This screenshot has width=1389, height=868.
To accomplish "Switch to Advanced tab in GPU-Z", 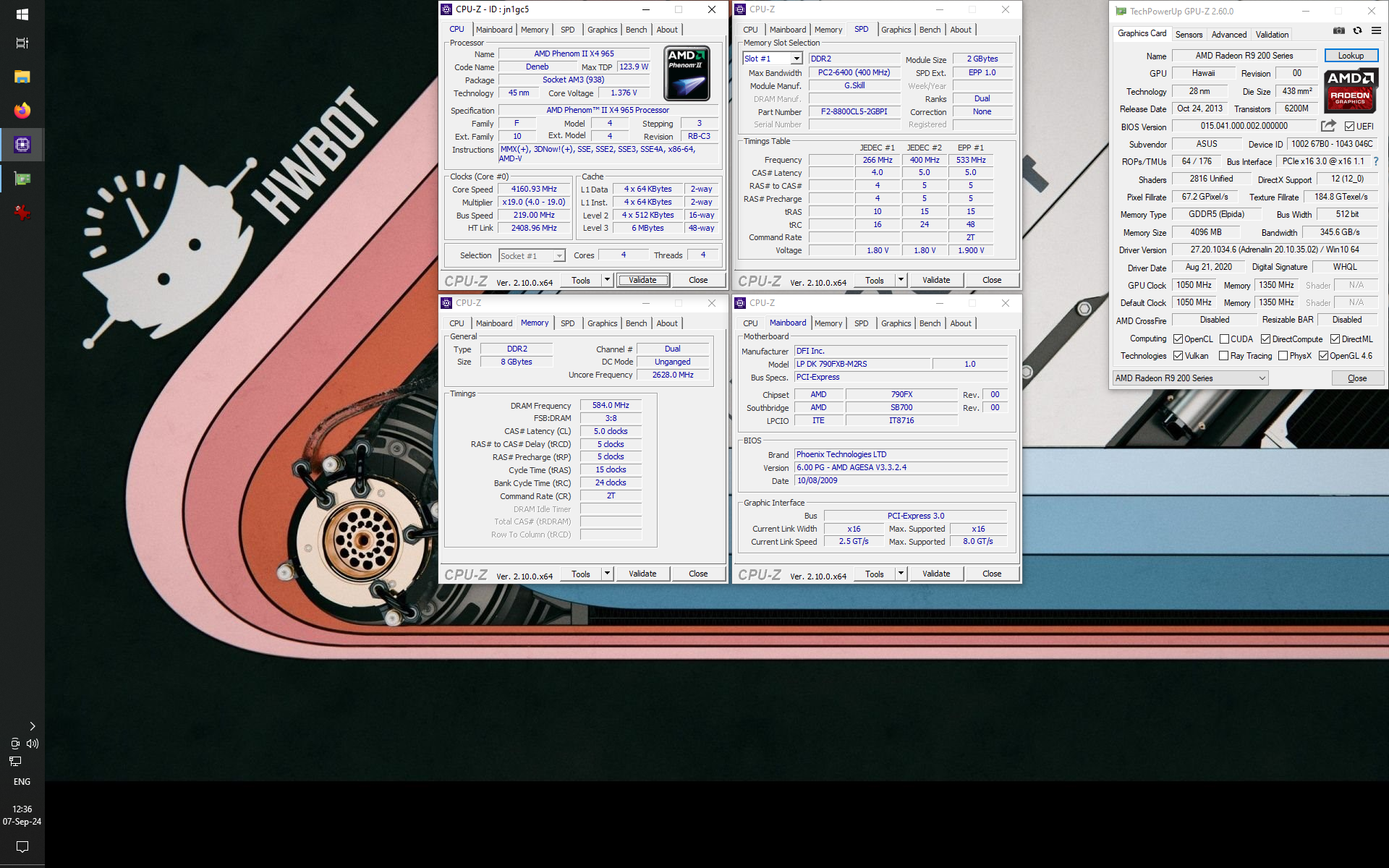I will pyautogui.click(x=1228, y=35).
